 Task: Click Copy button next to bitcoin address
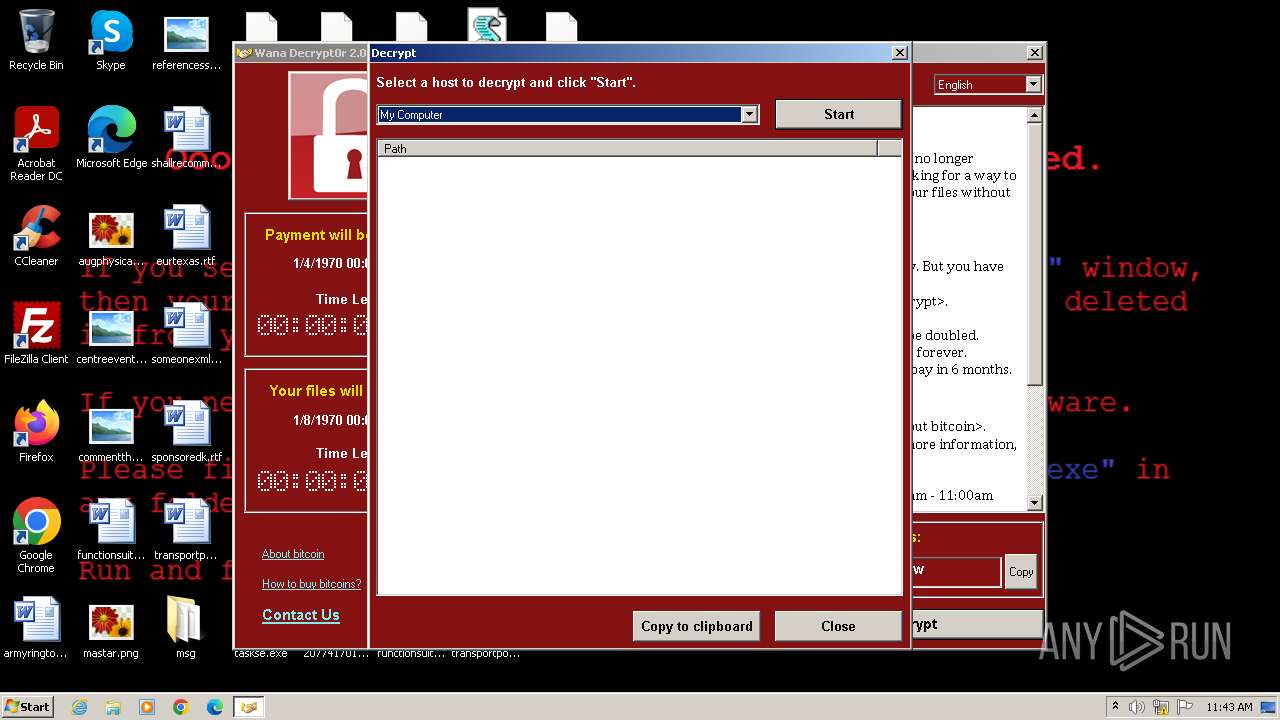pos(1021,572)
